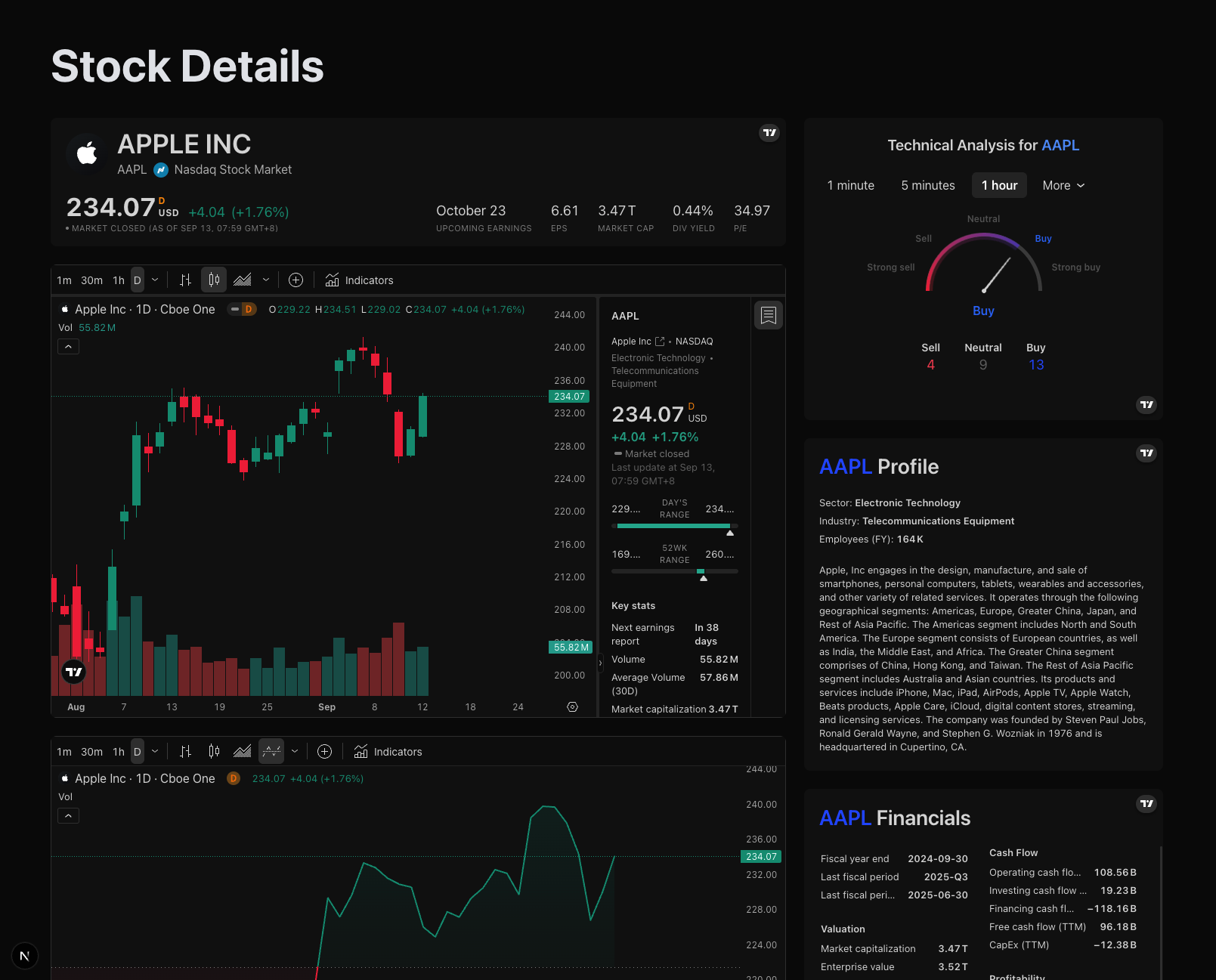Viewport: 1216px width, 980px height.
Task: Click the Apple Inc · 1D · Cboe One candlestick legend title
Action: [145, 309]
